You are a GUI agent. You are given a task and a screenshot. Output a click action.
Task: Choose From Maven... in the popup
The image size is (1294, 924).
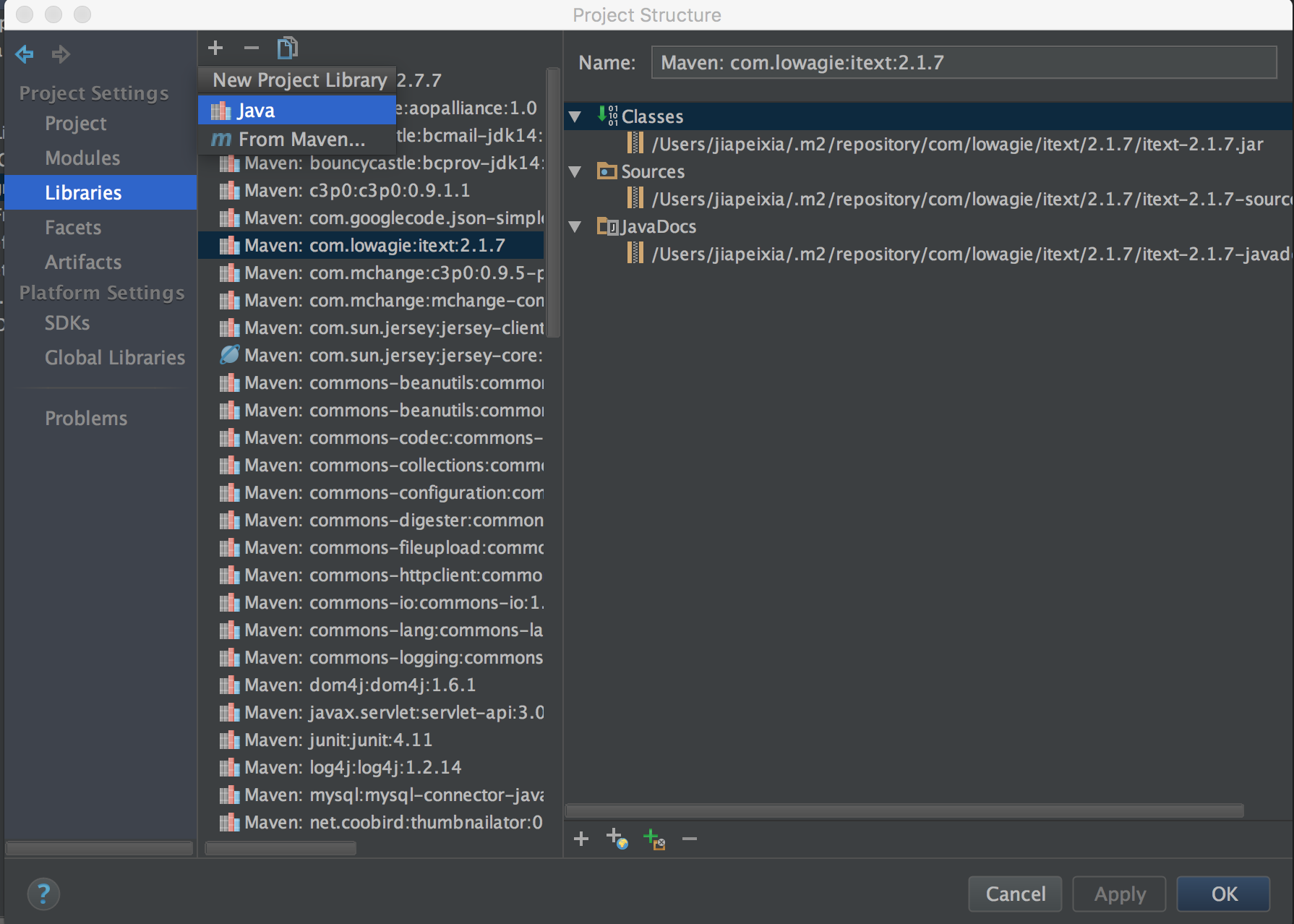(297, 139)
